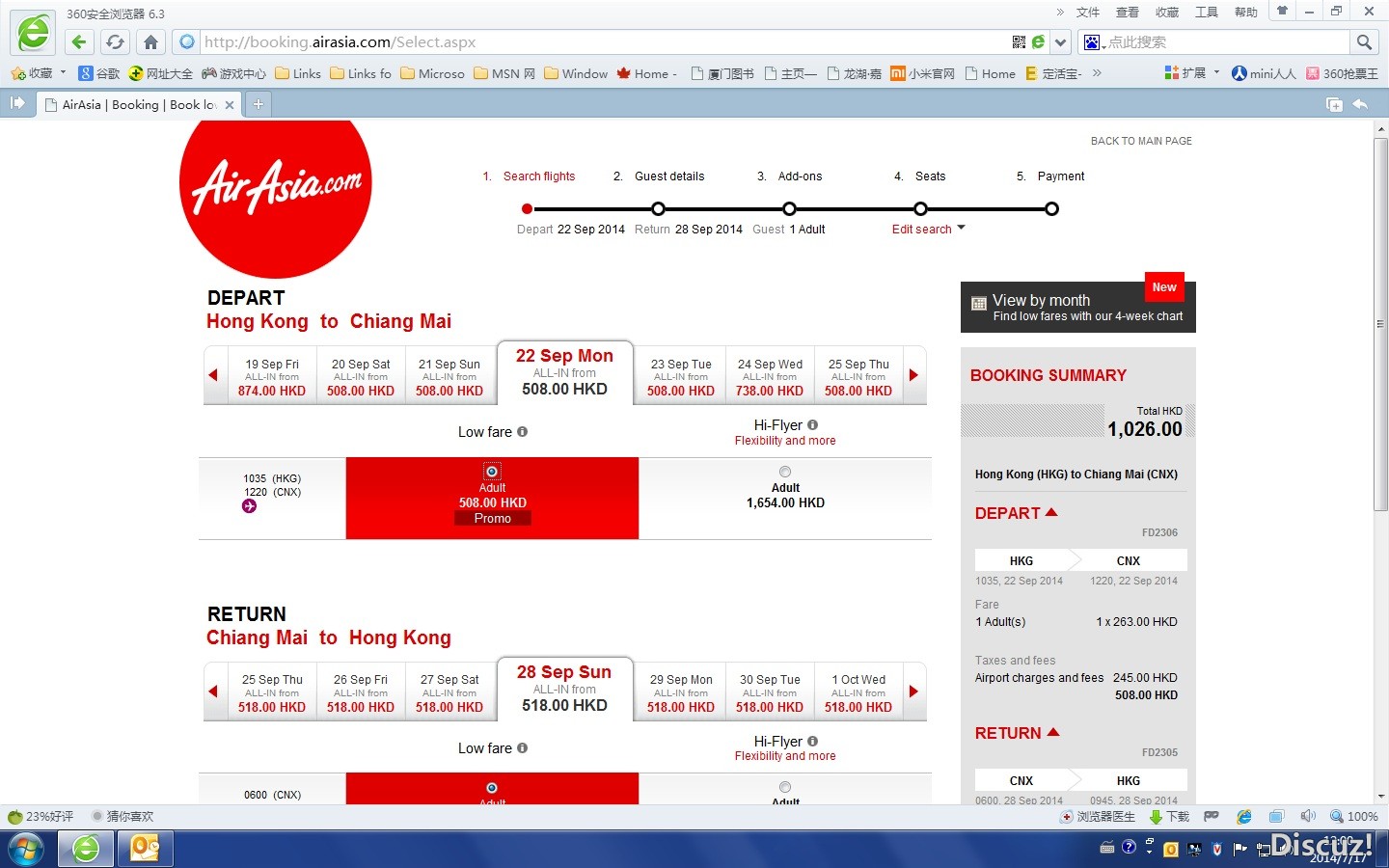
Task: Click the volume speaker icon in status bar
Action: pyautogui.click(x=1308, y=816)
